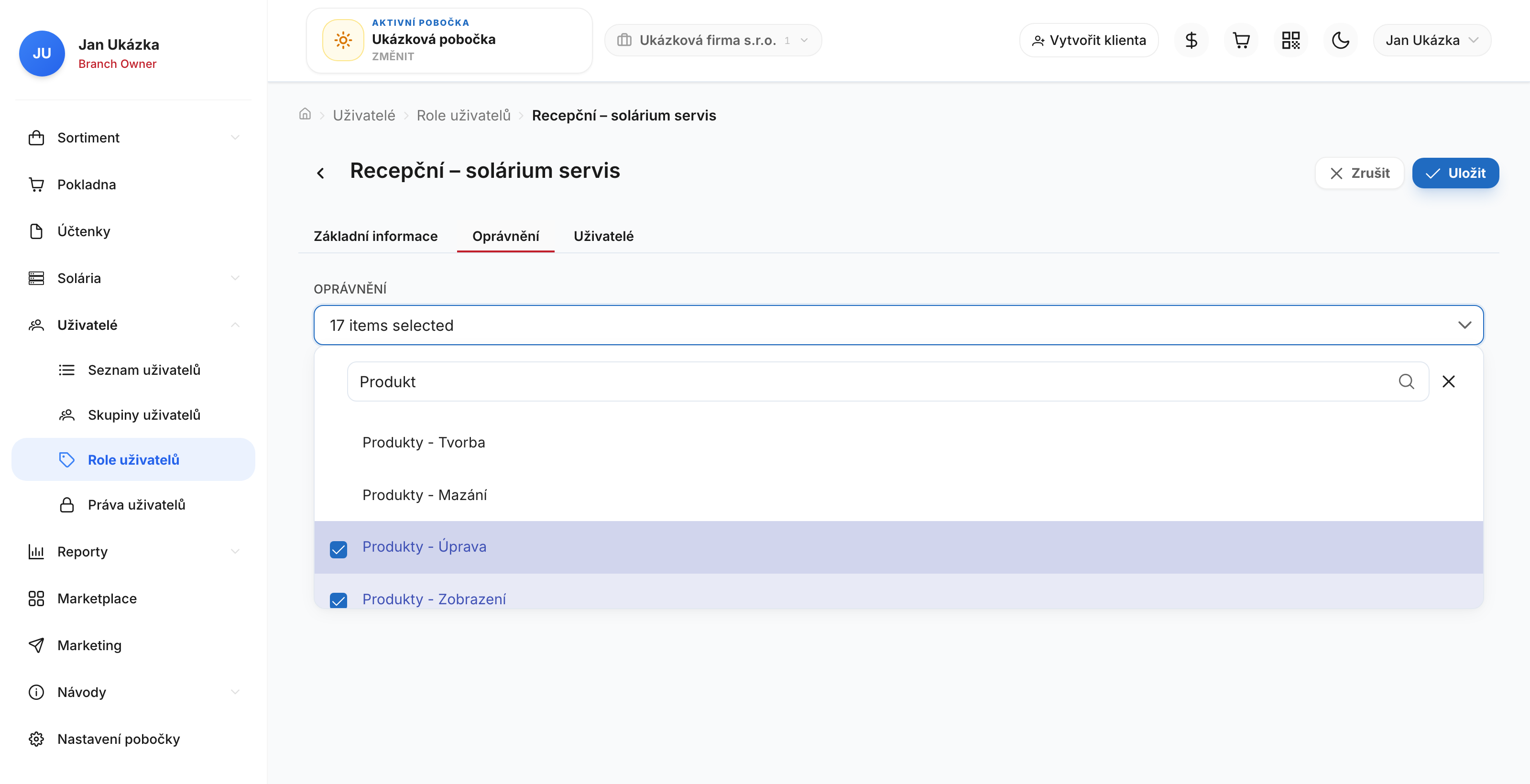The image size is (1530, 784).
Task: Click the sun icon of the active branch
Action: pyautogui.click(x=343, y=40)
